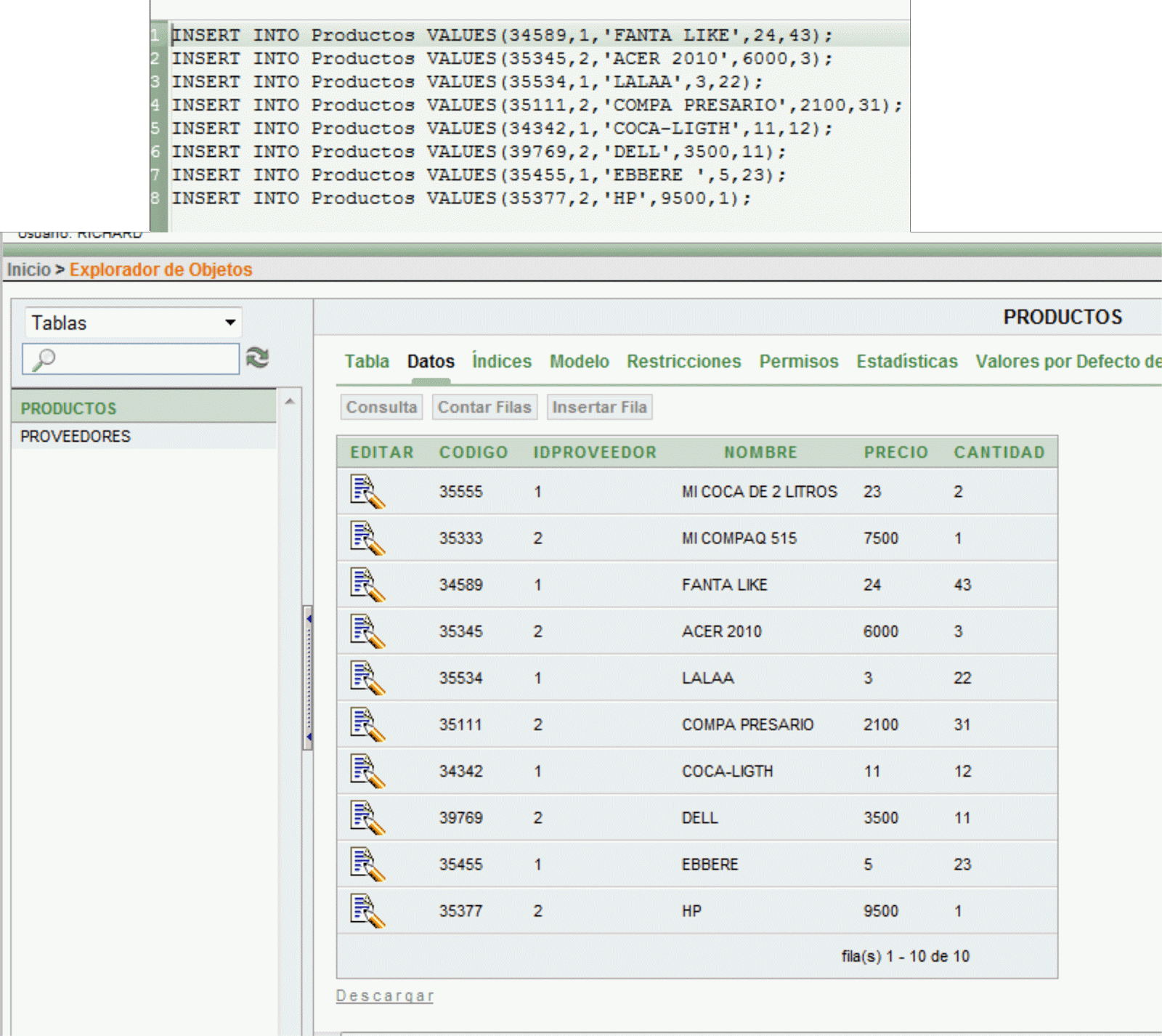This screenshot has width=1162, height=1036.
Task: Open the Descargar link
Action: [385, 995]
